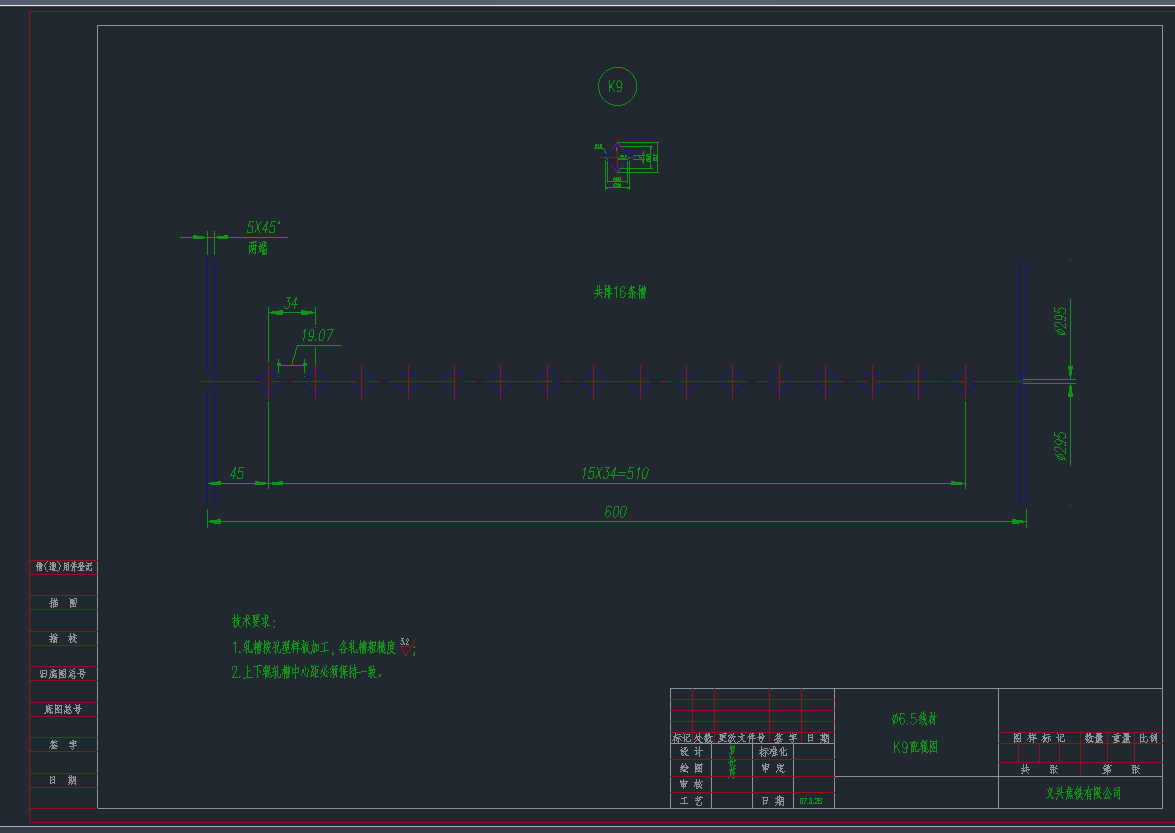Select the 600 overall length dimension

coord(615,512)
